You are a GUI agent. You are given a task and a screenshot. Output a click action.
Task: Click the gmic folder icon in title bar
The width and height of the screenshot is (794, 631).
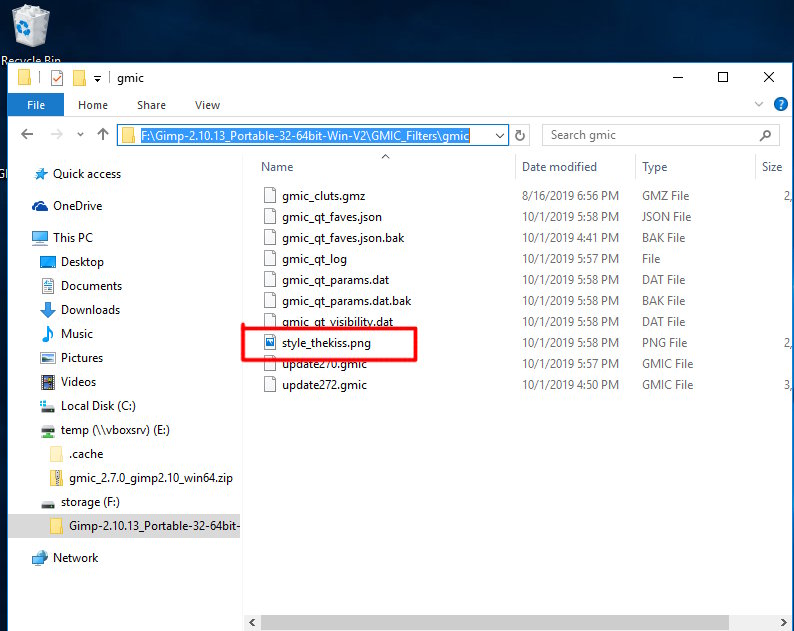click(x=24, y=77)
